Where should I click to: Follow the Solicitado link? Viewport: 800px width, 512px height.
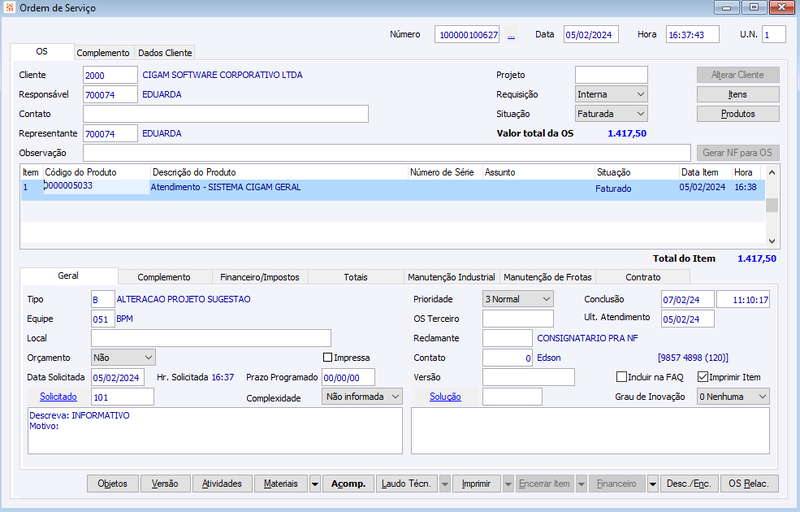pos(58,397)
